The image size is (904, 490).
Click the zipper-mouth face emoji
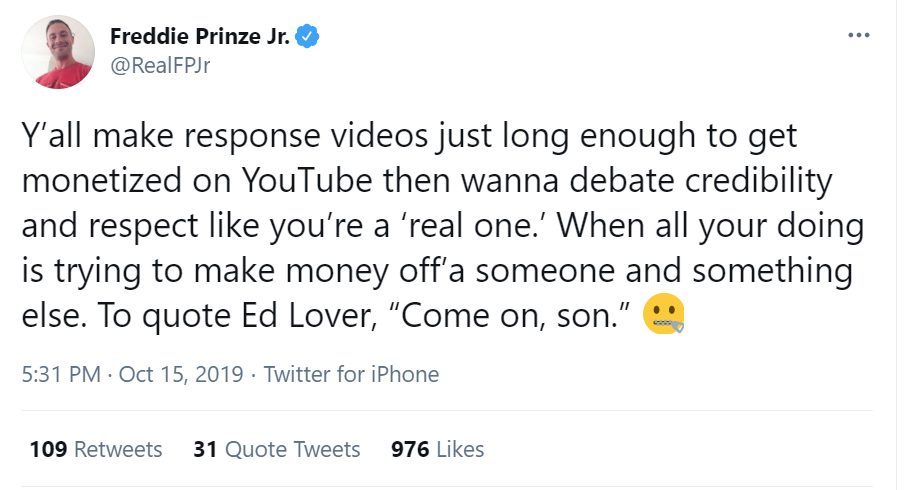click(x=664, y=314)
